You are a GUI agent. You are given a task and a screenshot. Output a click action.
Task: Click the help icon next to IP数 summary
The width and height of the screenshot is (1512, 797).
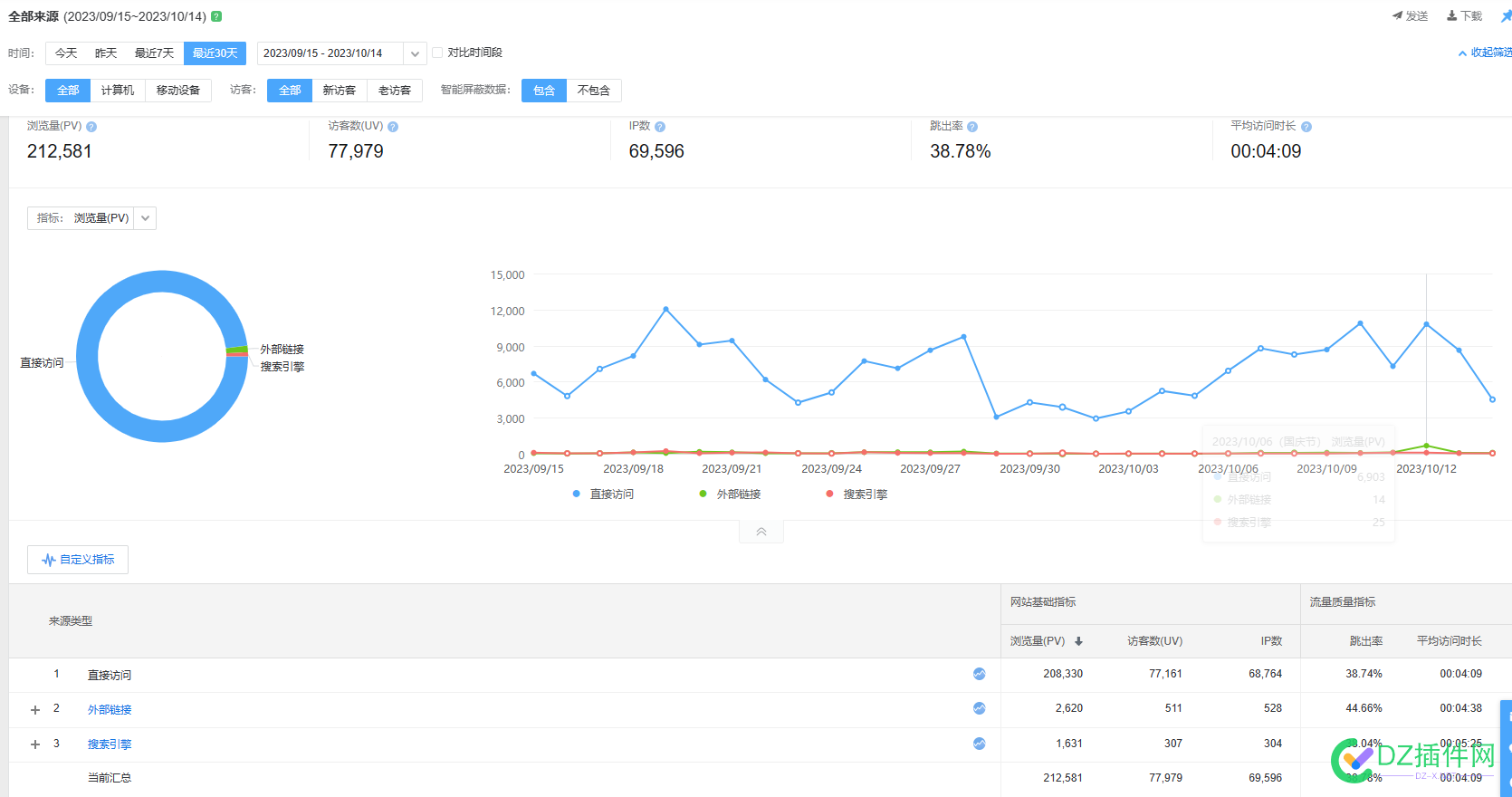660,127
